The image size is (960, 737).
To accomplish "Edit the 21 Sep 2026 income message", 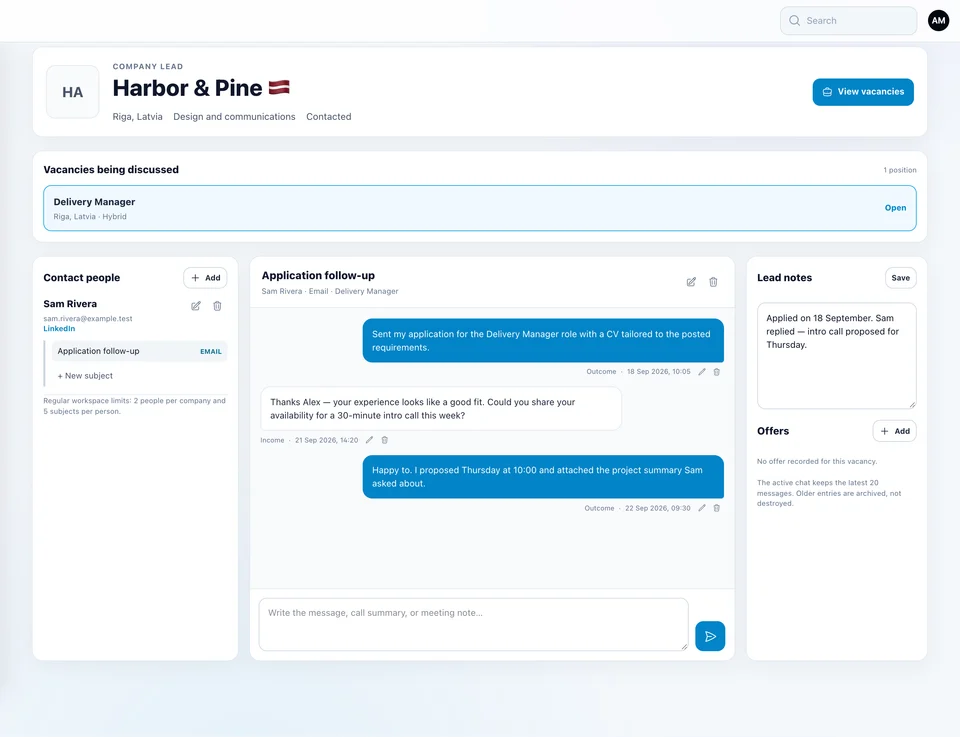I will pyautogui.click(x=369, y=440).
